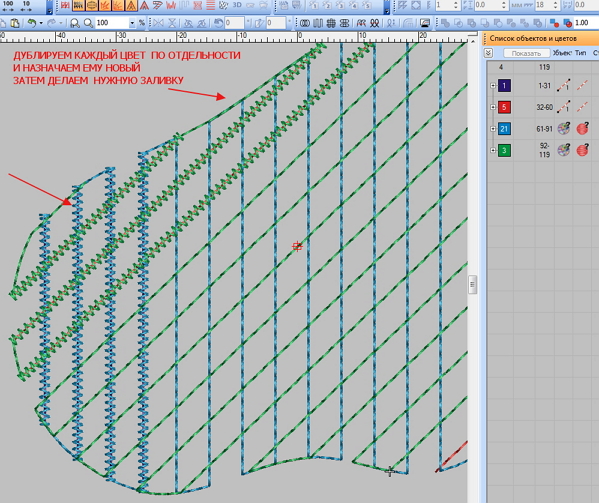Click the mirror vertically hourglass icon
The width and height of the screenshot is (599, 503).
pos(172,23)
